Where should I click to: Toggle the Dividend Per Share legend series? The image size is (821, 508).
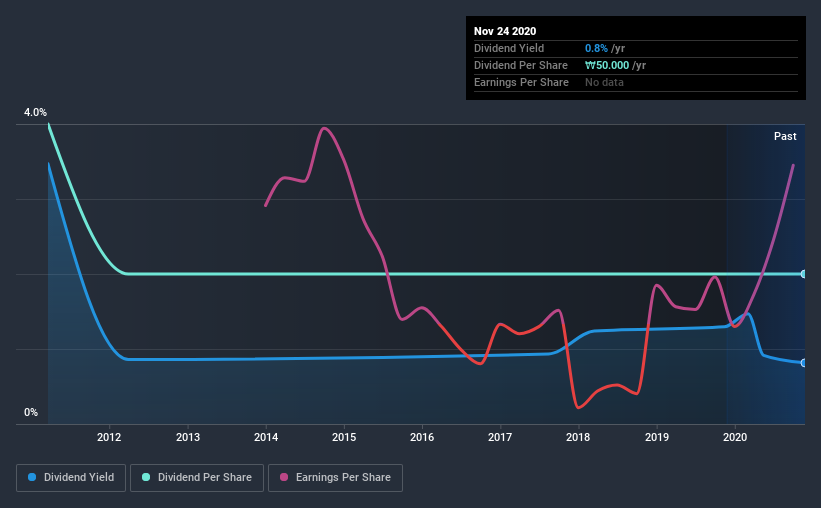tap(197, 478)
